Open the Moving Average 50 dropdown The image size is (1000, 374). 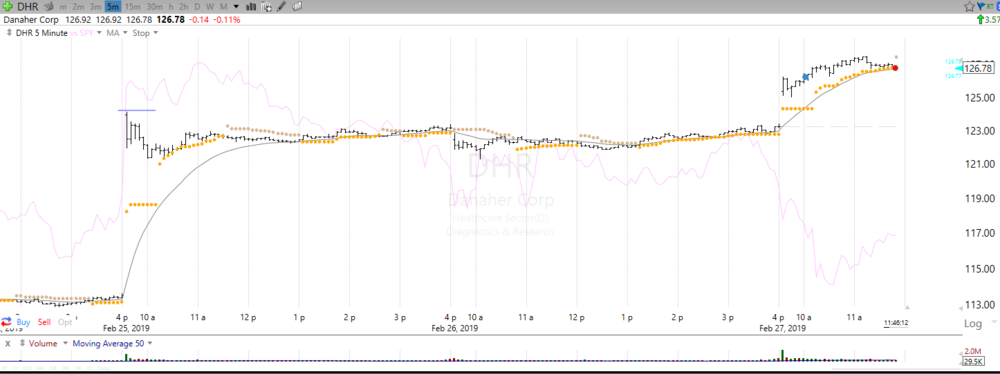pyautogui.click(x=150, y=343)
